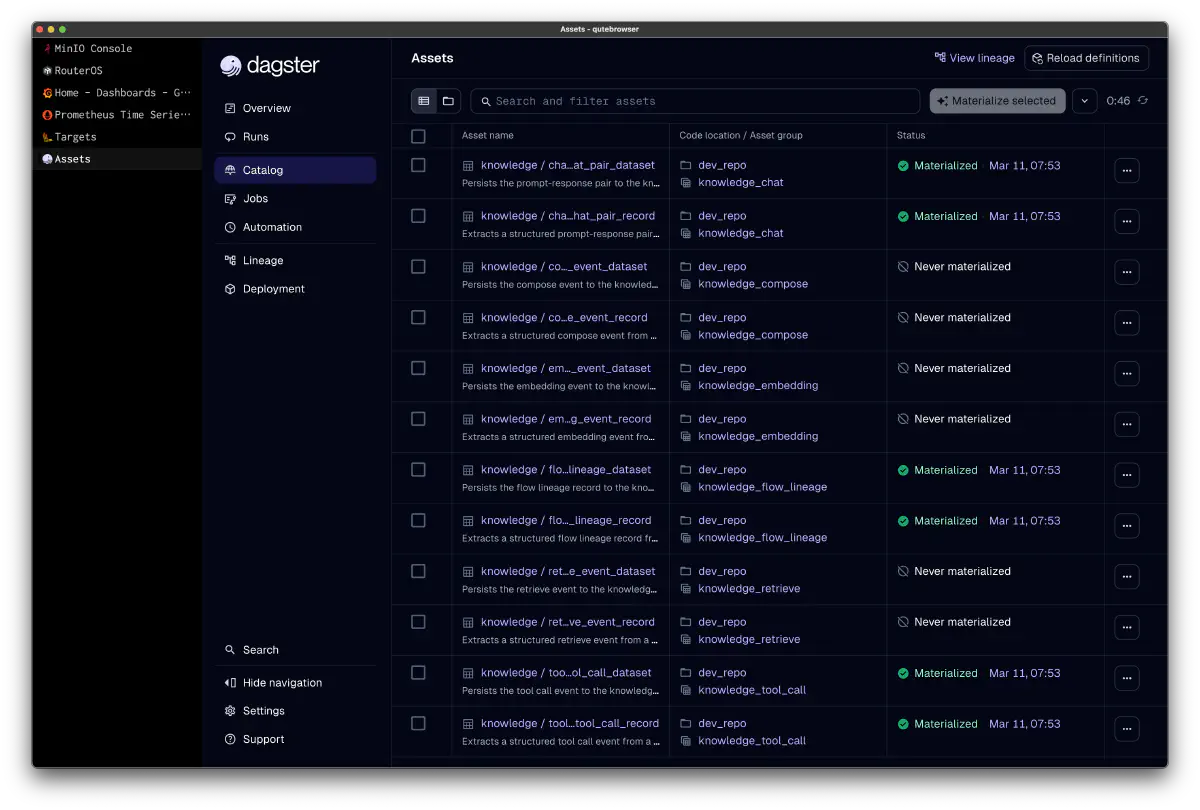Click the View lineage link
Viewport: 1200px width, 810px height.
coord(975,58)
